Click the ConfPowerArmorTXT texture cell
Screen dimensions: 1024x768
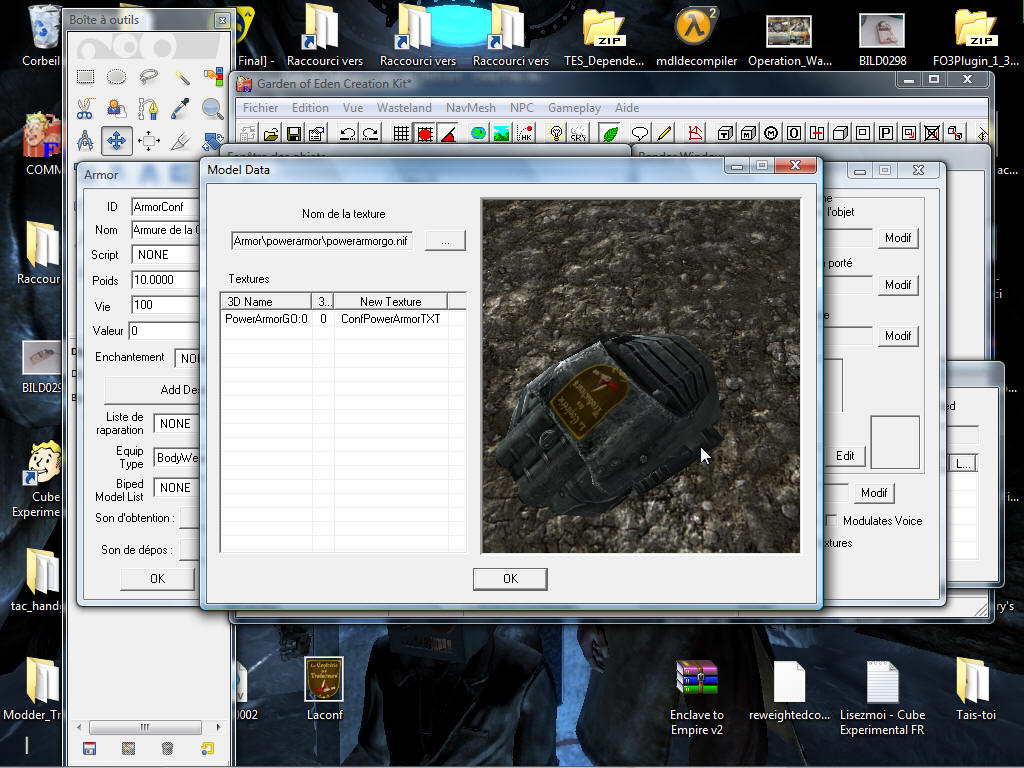click(391, 319)
